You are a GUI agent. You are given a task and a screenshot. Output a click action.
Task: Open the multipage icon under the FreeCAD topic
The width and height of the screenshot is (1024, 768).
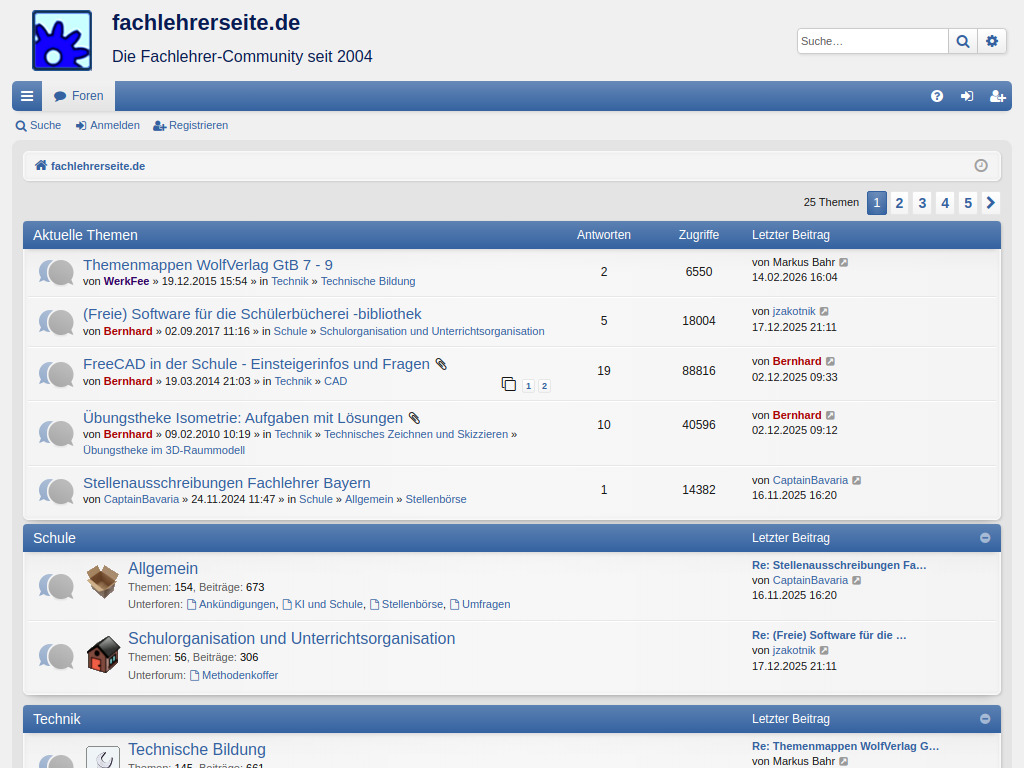point(508,384)
